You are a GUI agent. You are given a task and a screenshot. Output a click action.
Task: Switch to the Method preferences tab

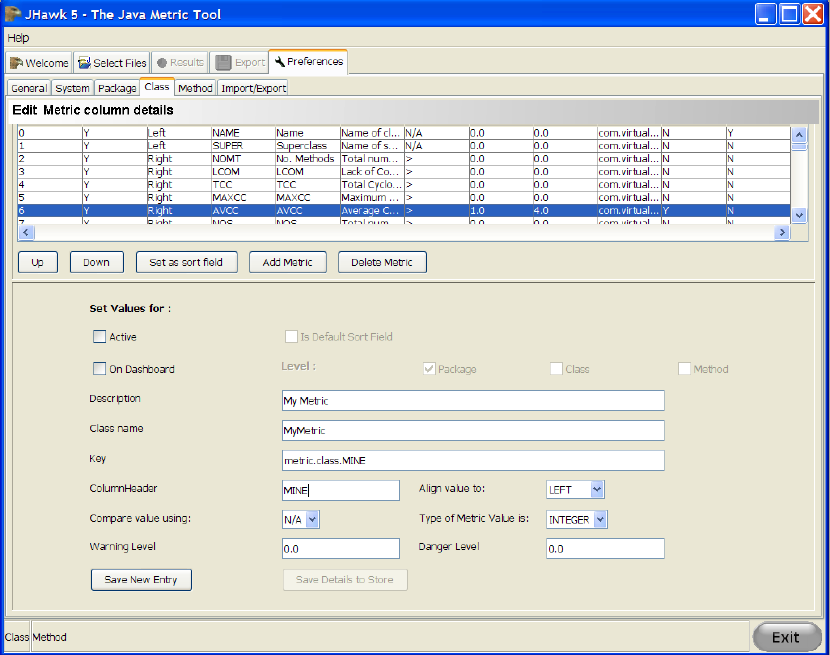[196, 88]
